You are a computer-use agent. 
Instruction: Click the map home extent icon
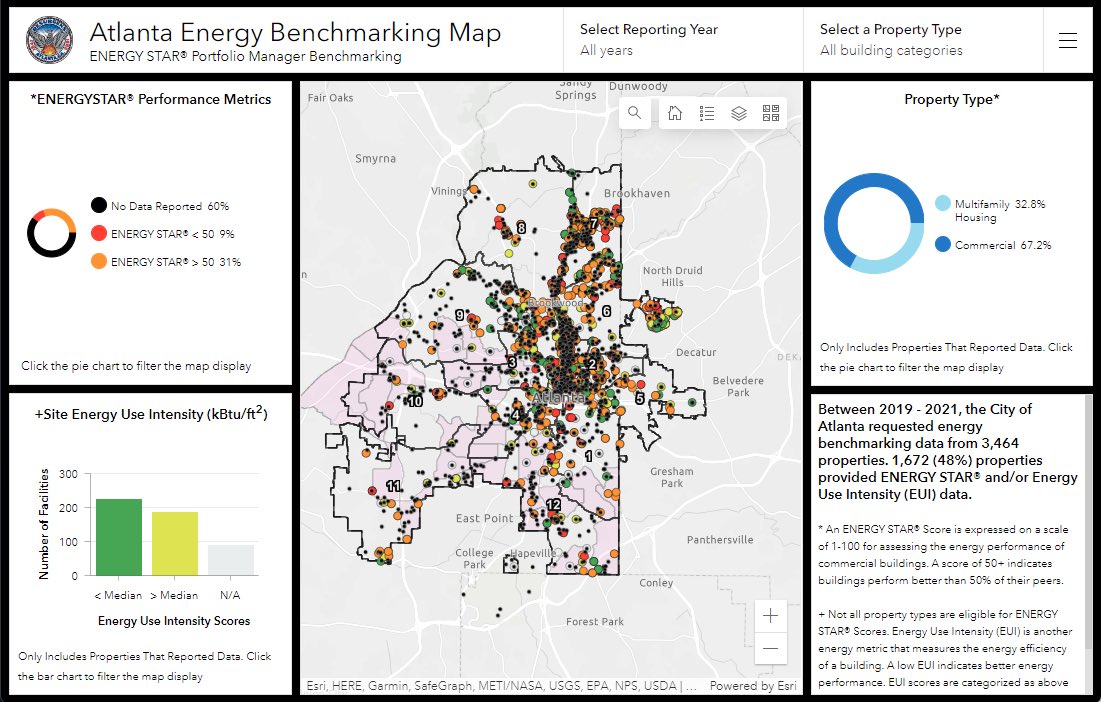point(675,113)
